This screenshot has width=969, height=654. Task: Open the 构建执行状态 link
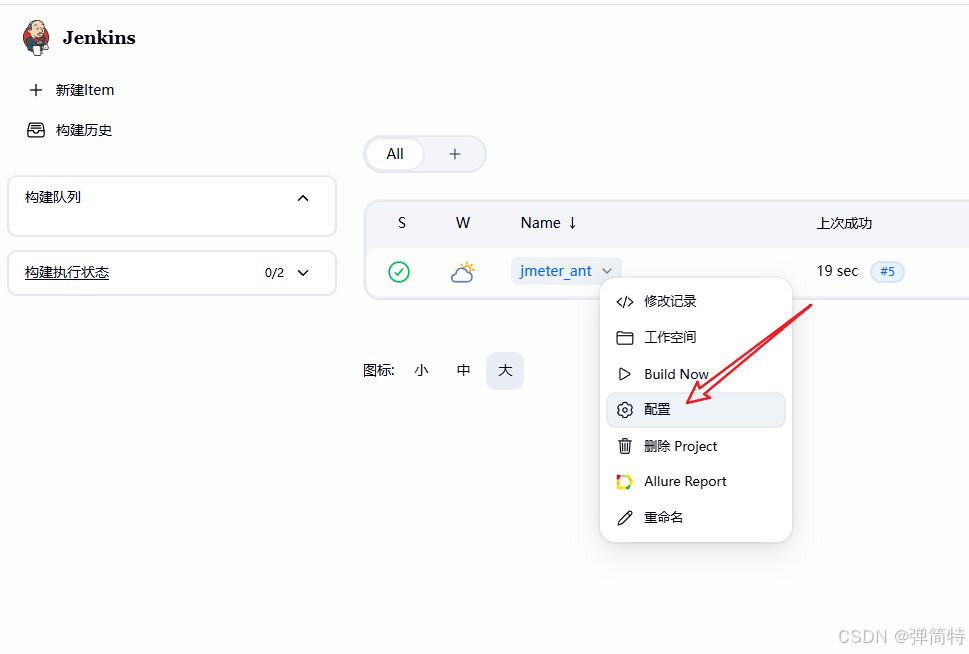(x=67, y=273)
